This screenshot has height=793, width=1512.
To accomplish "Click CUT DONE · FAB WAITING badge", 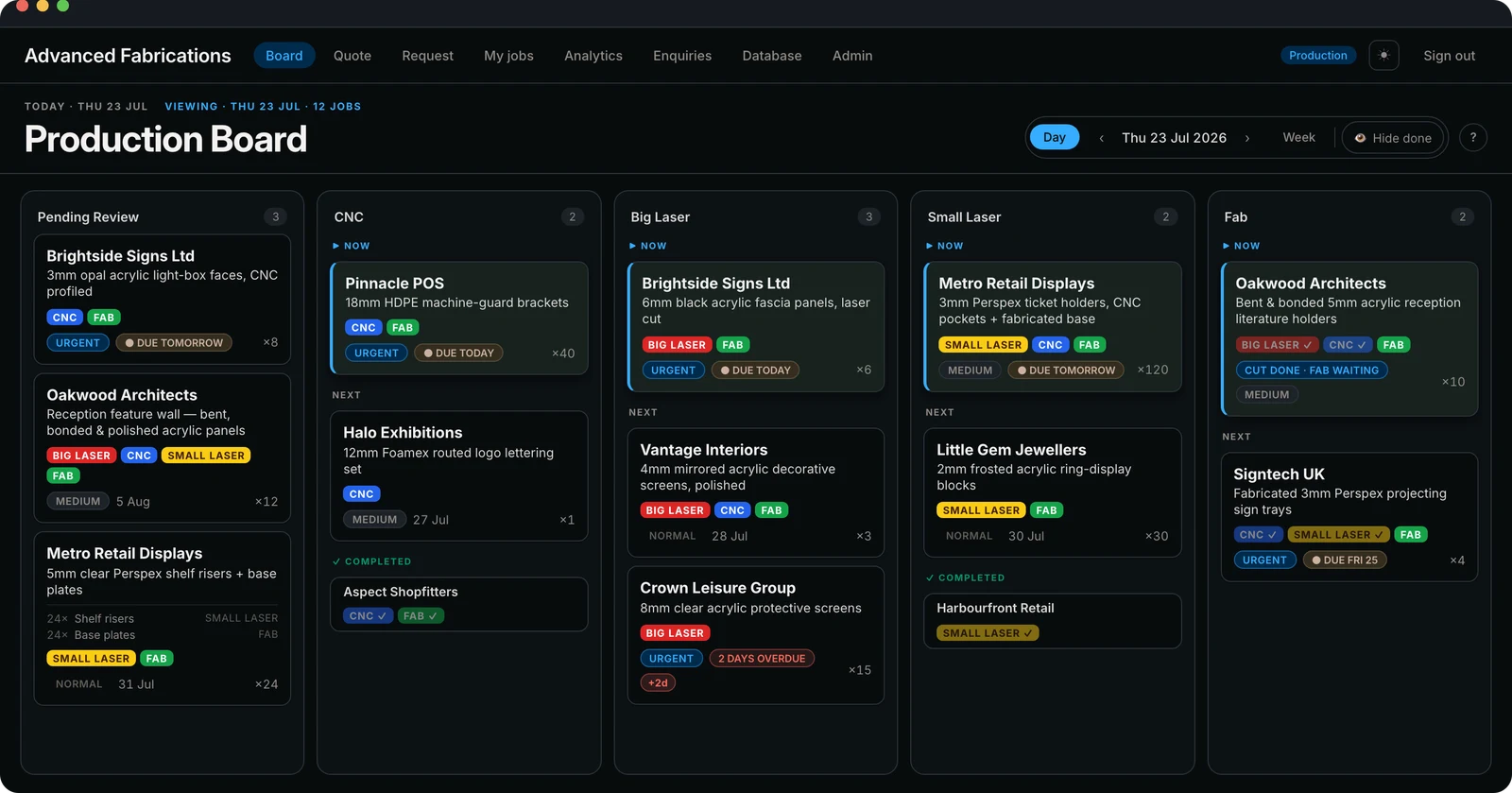I will (x=1312, y=371).
